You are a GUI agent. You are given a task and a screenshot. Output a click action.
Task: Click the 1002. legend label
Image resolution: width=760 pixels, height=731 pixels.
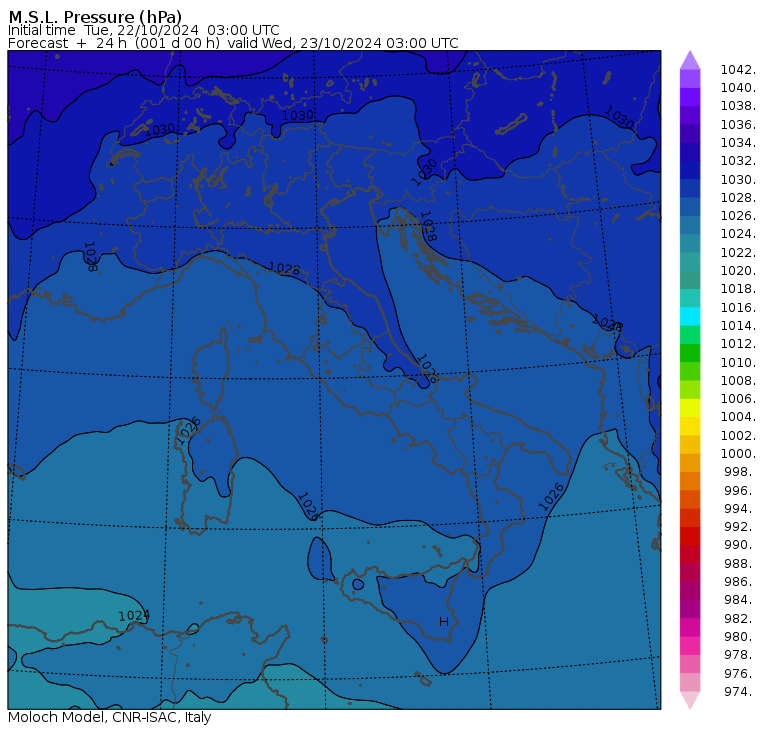pos(738,435)
